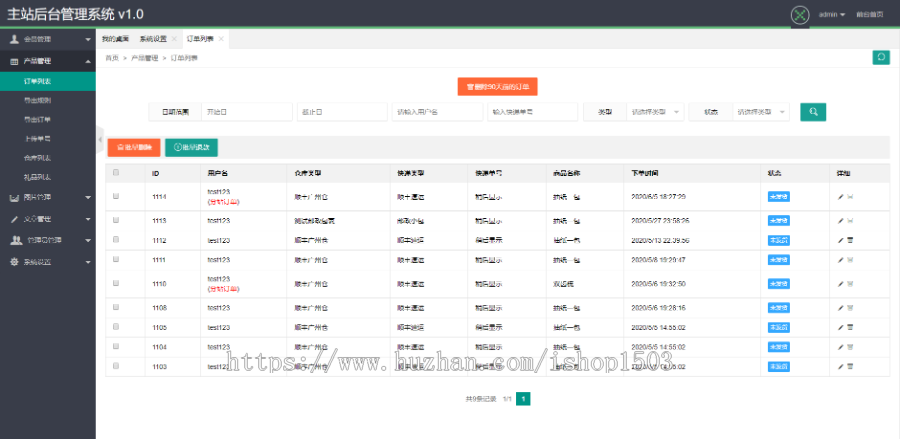Check the box for order 1108

(x=116, y=307)
